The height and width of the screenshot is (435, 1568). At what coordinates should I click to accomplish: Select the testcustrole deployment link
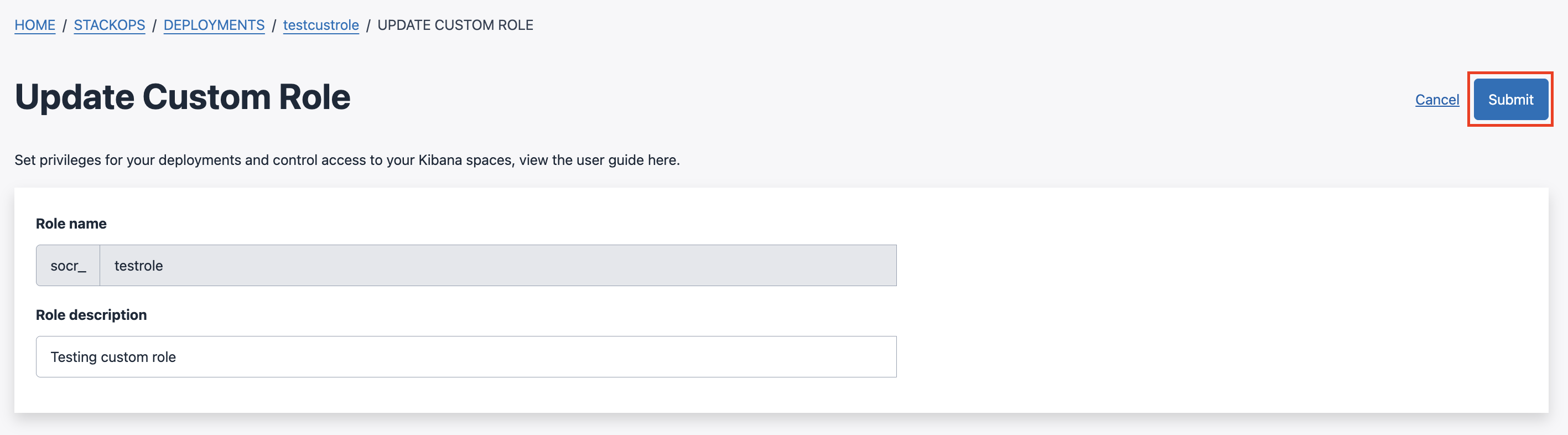(x=321, y=25)
